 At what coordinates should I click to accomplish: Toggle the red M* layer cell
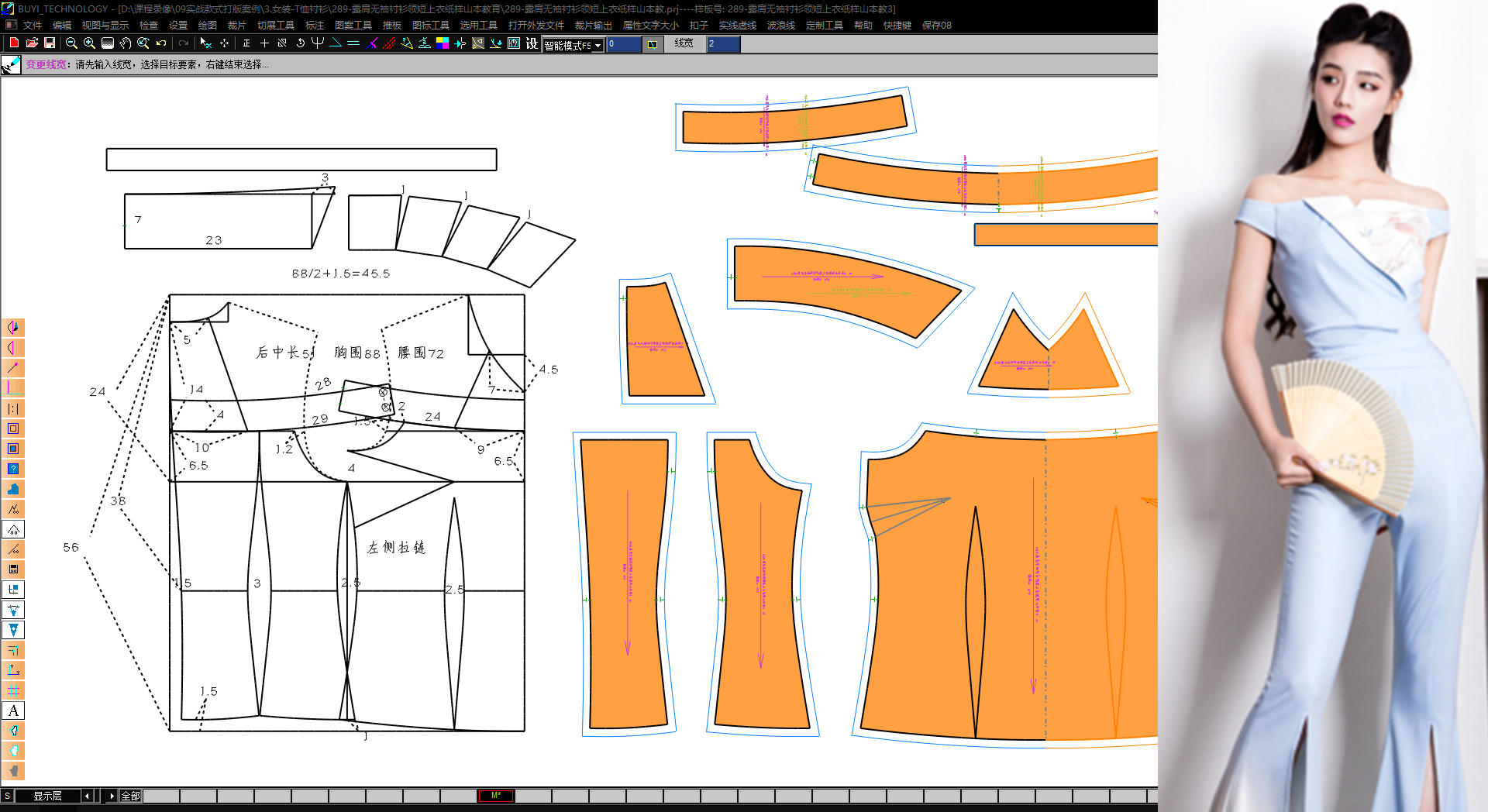(x=496, y=796)
